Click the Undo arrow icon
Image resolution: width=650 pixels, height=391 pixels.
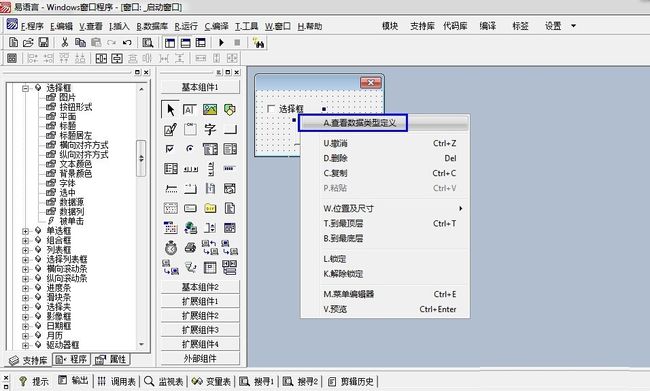(127, 42)
